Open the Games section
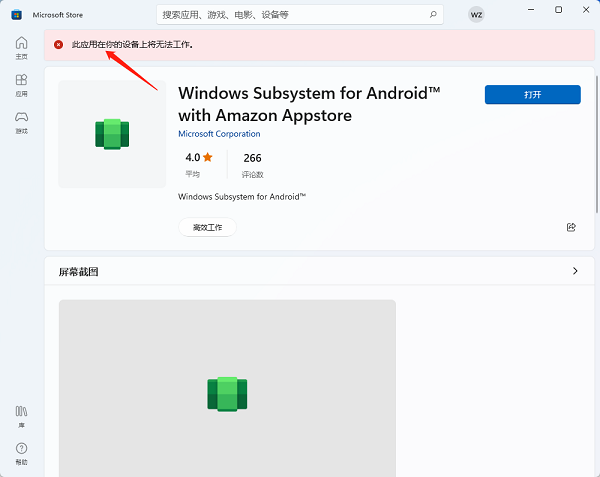This screenshot has height=477, width=600. pos(21,122)
